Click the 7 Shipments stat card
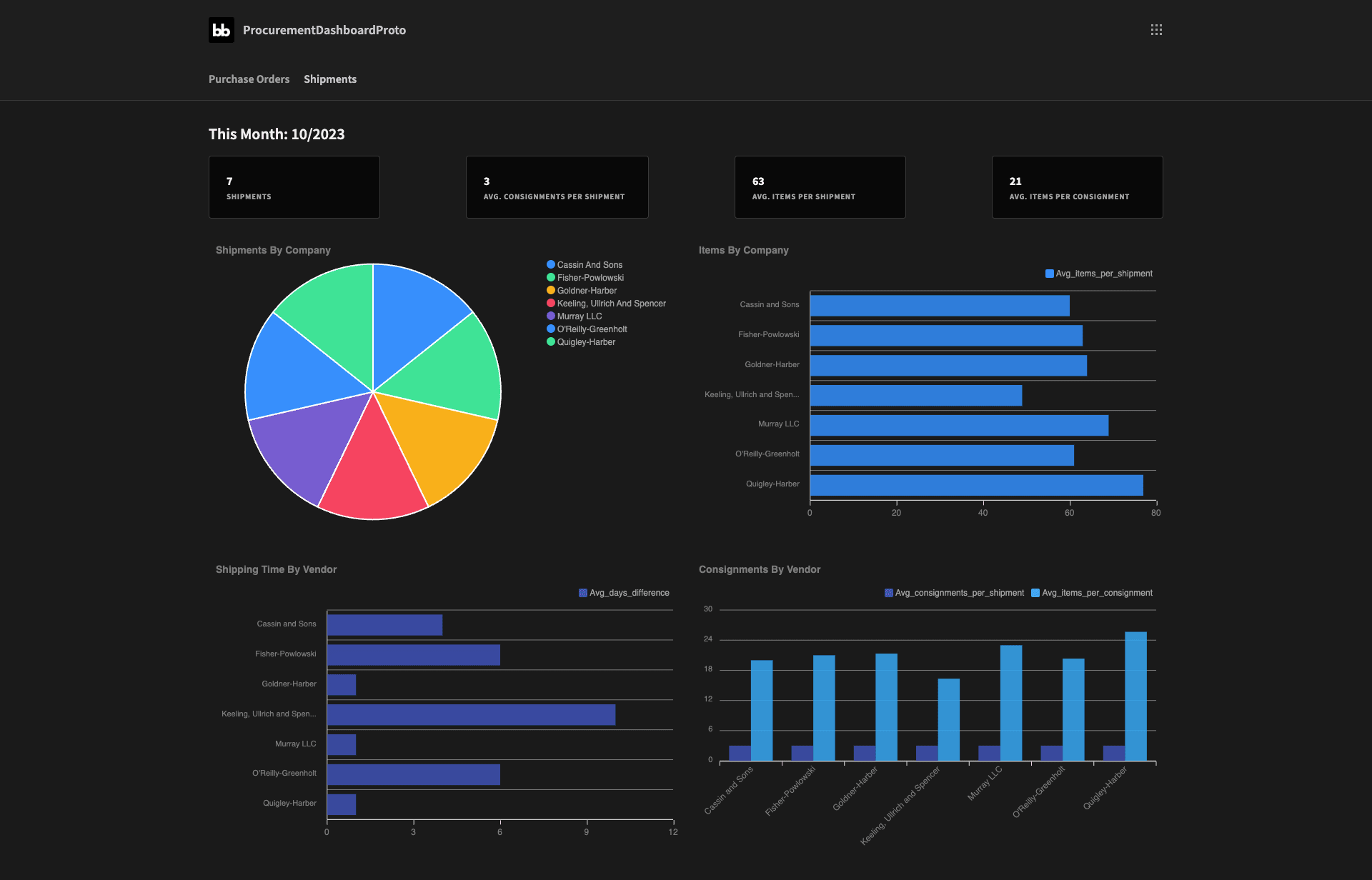The height and width of the screenshot is (880, 1372). click(294, 187)
